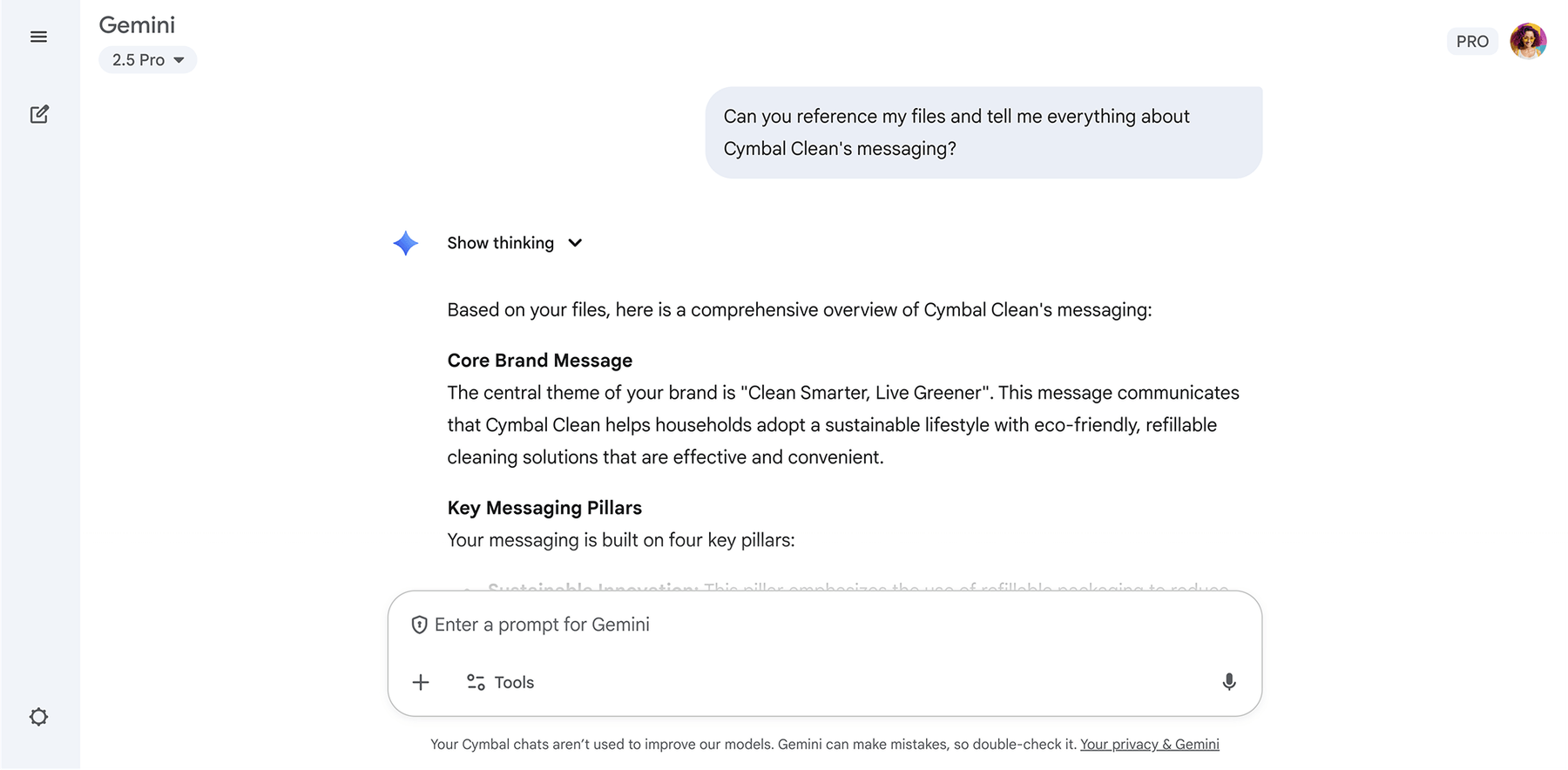
Task: Open the 2.5 Pro model selector
Action: click(147, 60)
